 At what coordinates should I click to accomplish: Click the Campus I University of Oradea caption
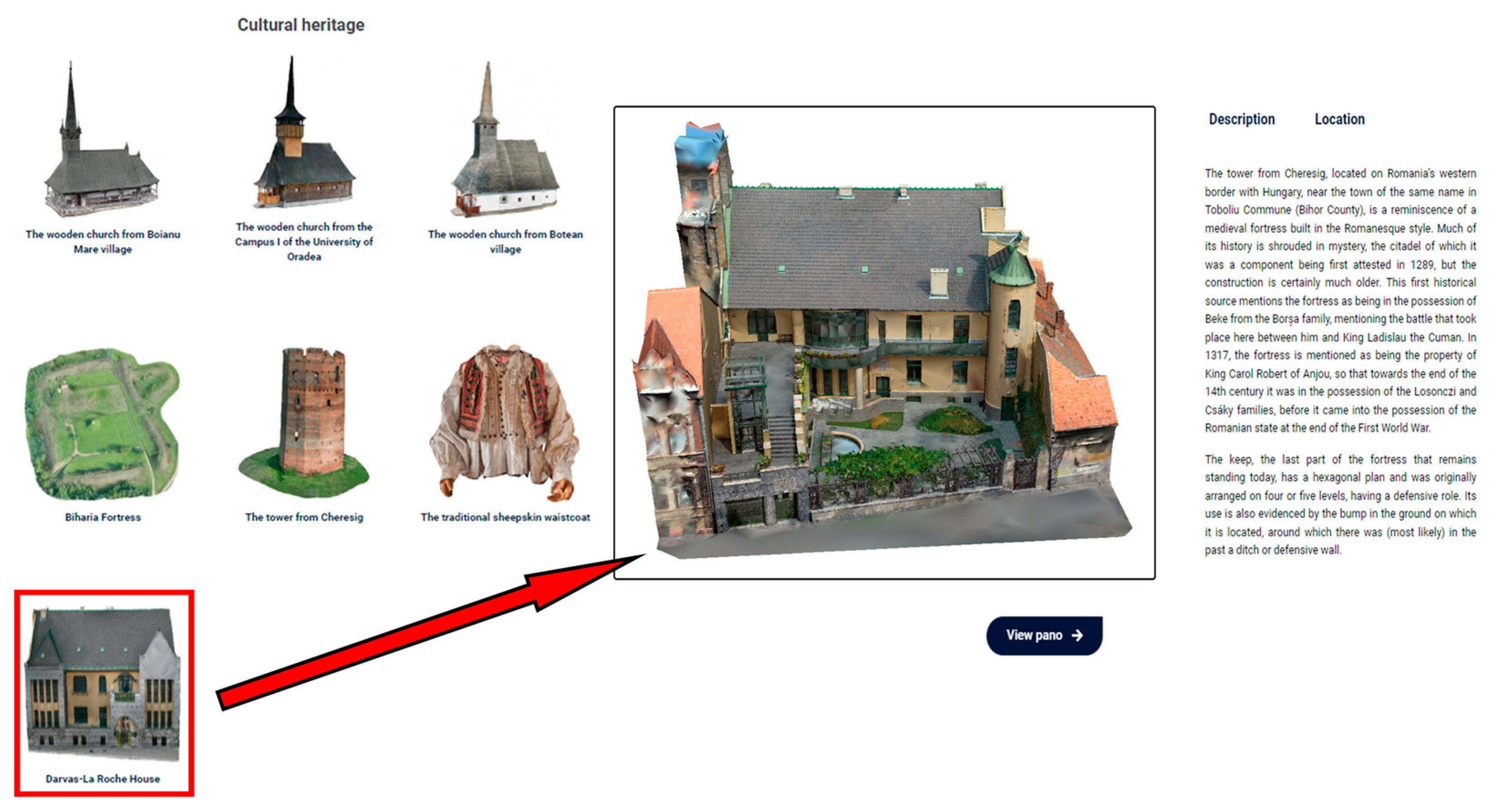coord(304,242)
